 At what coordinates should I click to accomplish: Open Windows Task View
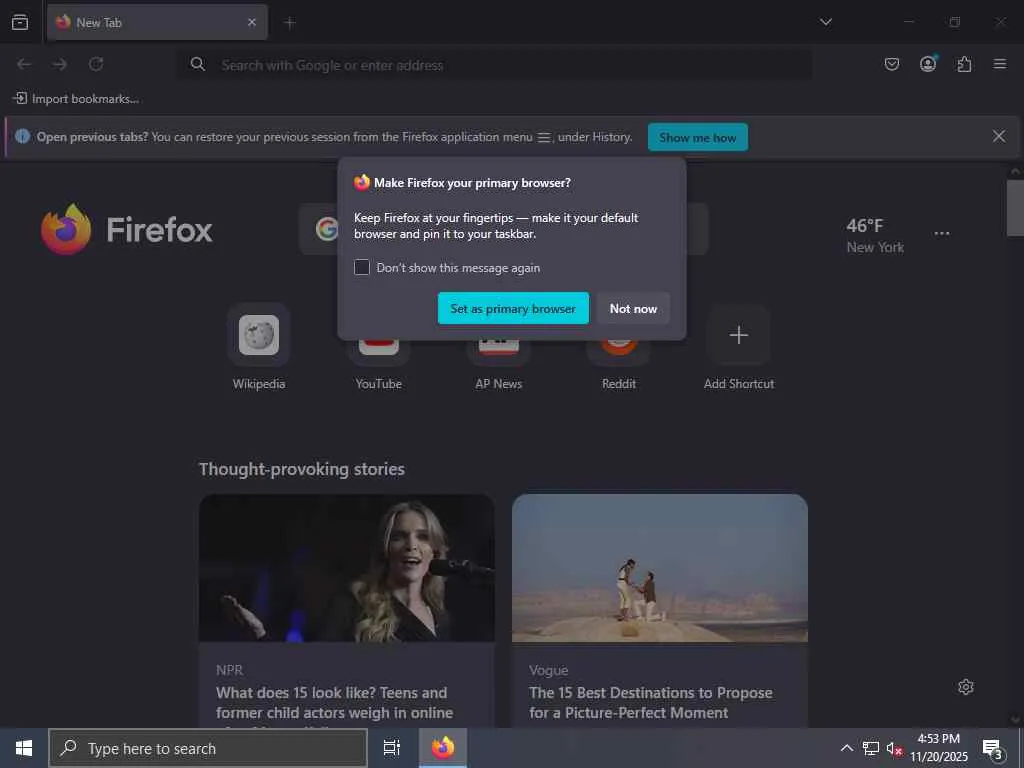(392, 748)
